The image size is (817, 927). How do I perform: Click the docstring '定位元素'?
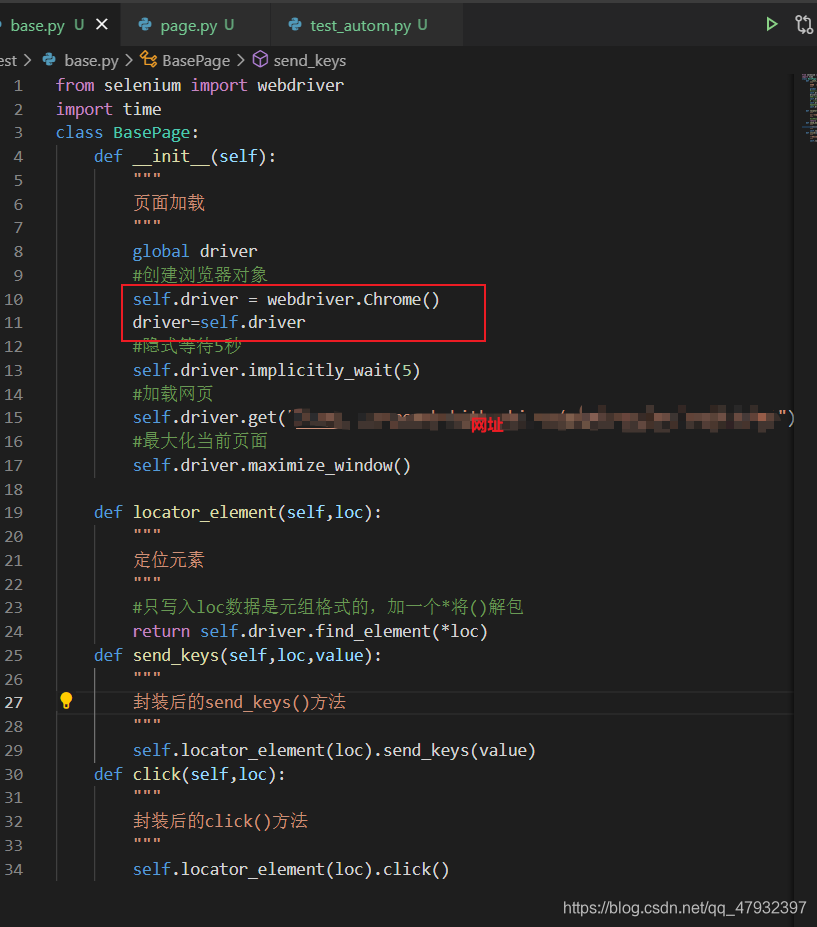click(x=168, y=560)
